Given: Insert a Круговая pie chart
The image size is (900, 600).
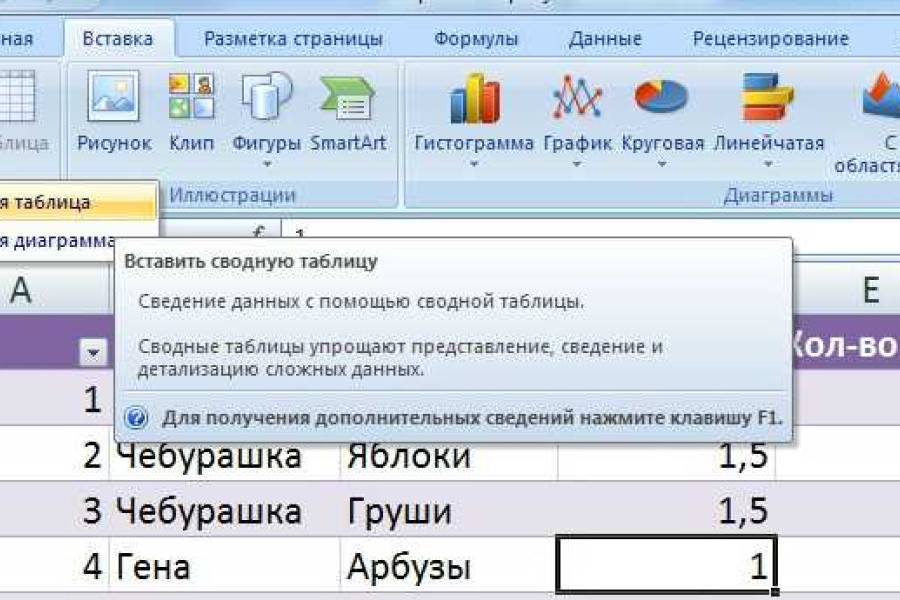Looking at the screenshot, I should (x=662, y=99).
